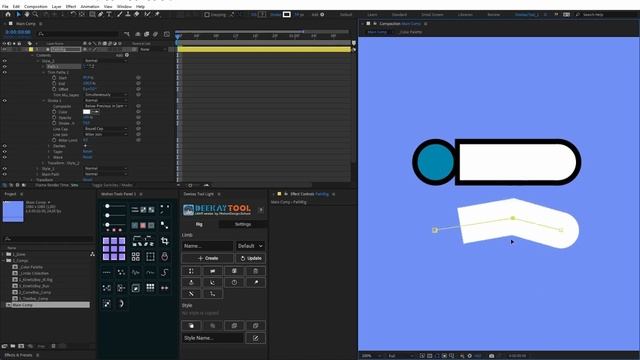Image resolution: width=640 pixels, height=360 pixels.
Task: Click the S-curve icon in Motion Tools
Action: [164, 272]
